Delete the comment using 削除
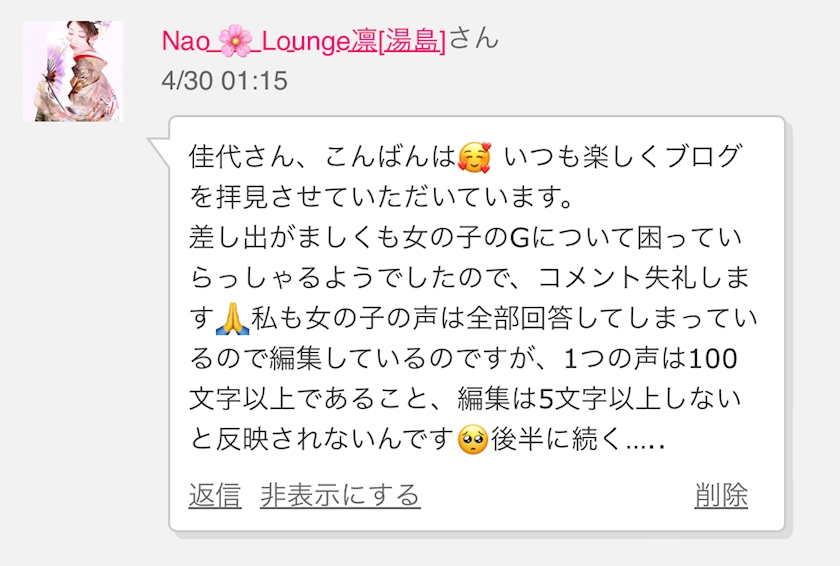The height and width of the screenshot is (566, 840). pyautogui.click(x=721, y=495)
